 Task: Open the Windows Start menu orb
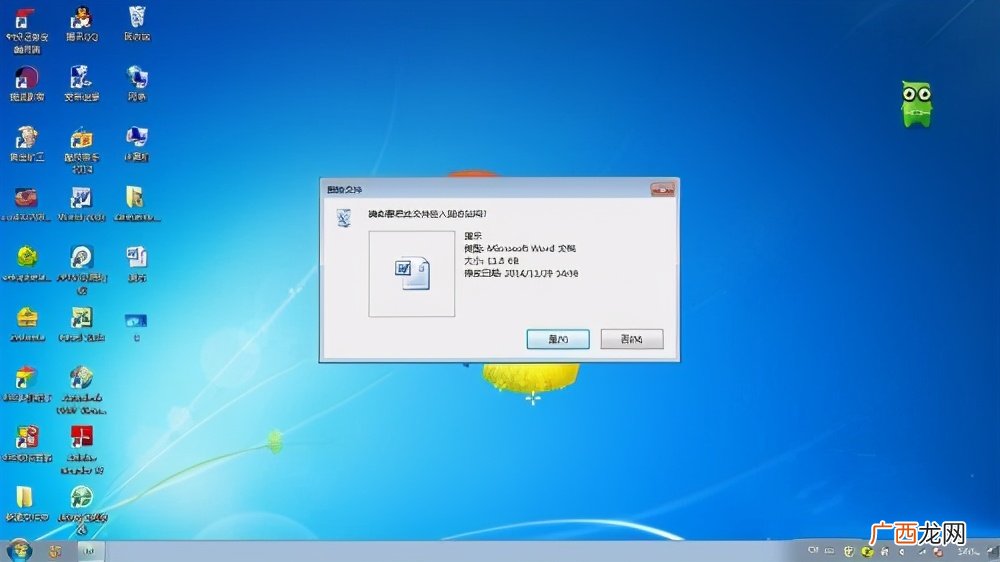tap(19, 550)
